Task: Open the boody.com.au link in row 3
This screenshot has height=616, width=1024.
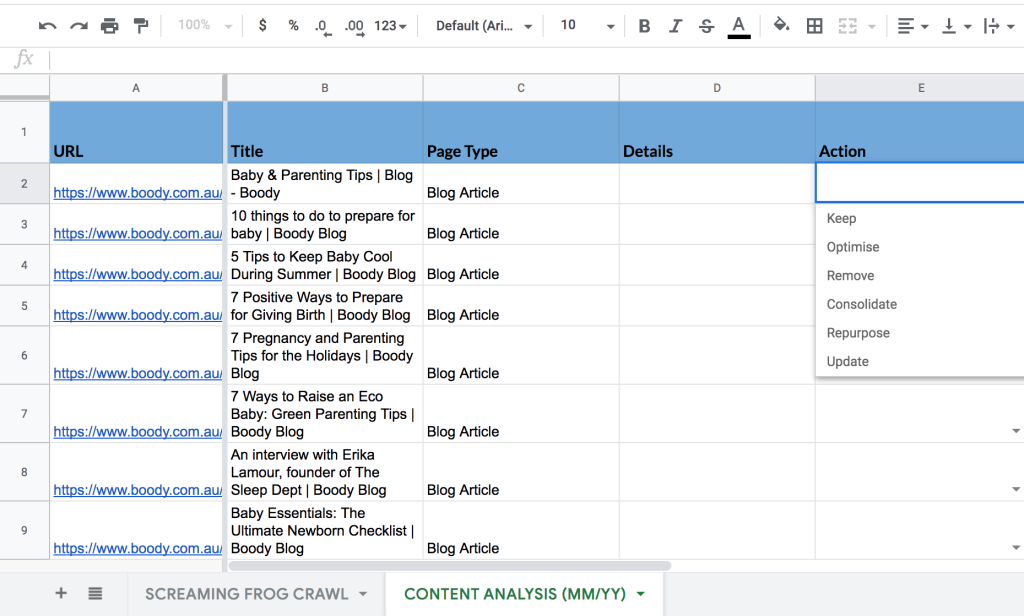Action: 138,233
